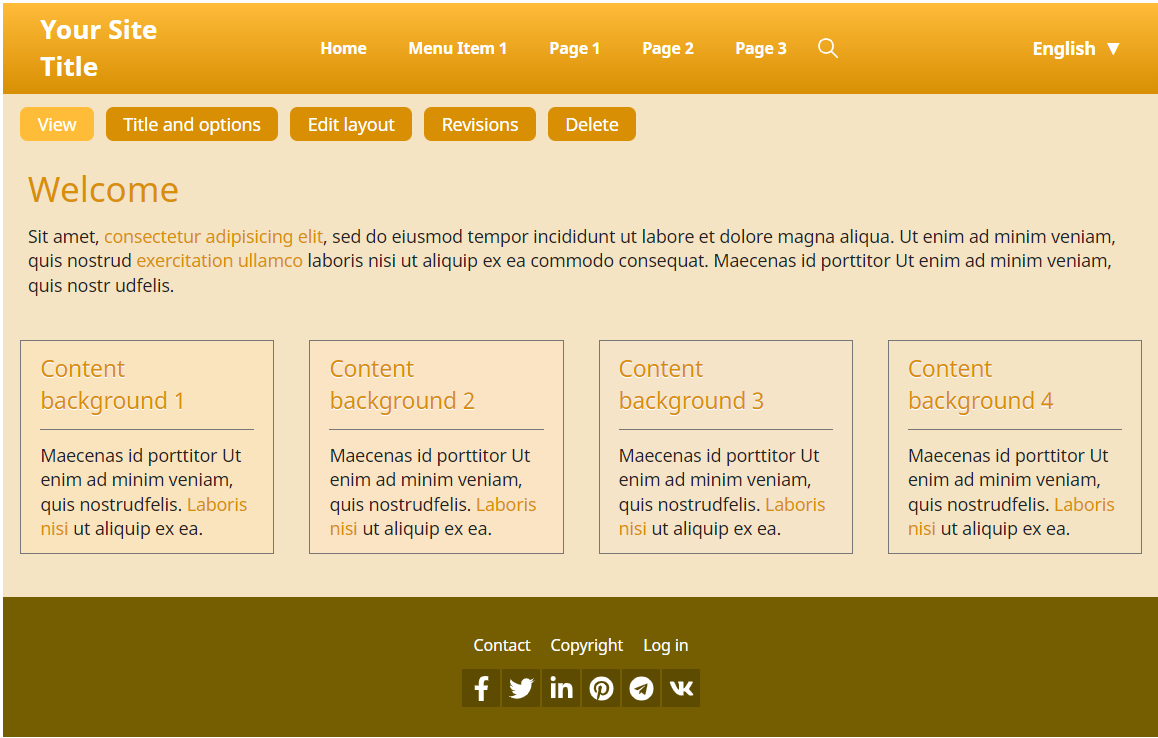The image size is (1158, 738).
Task: Click the search magnifier icon
Action: (x=827, y=48)
